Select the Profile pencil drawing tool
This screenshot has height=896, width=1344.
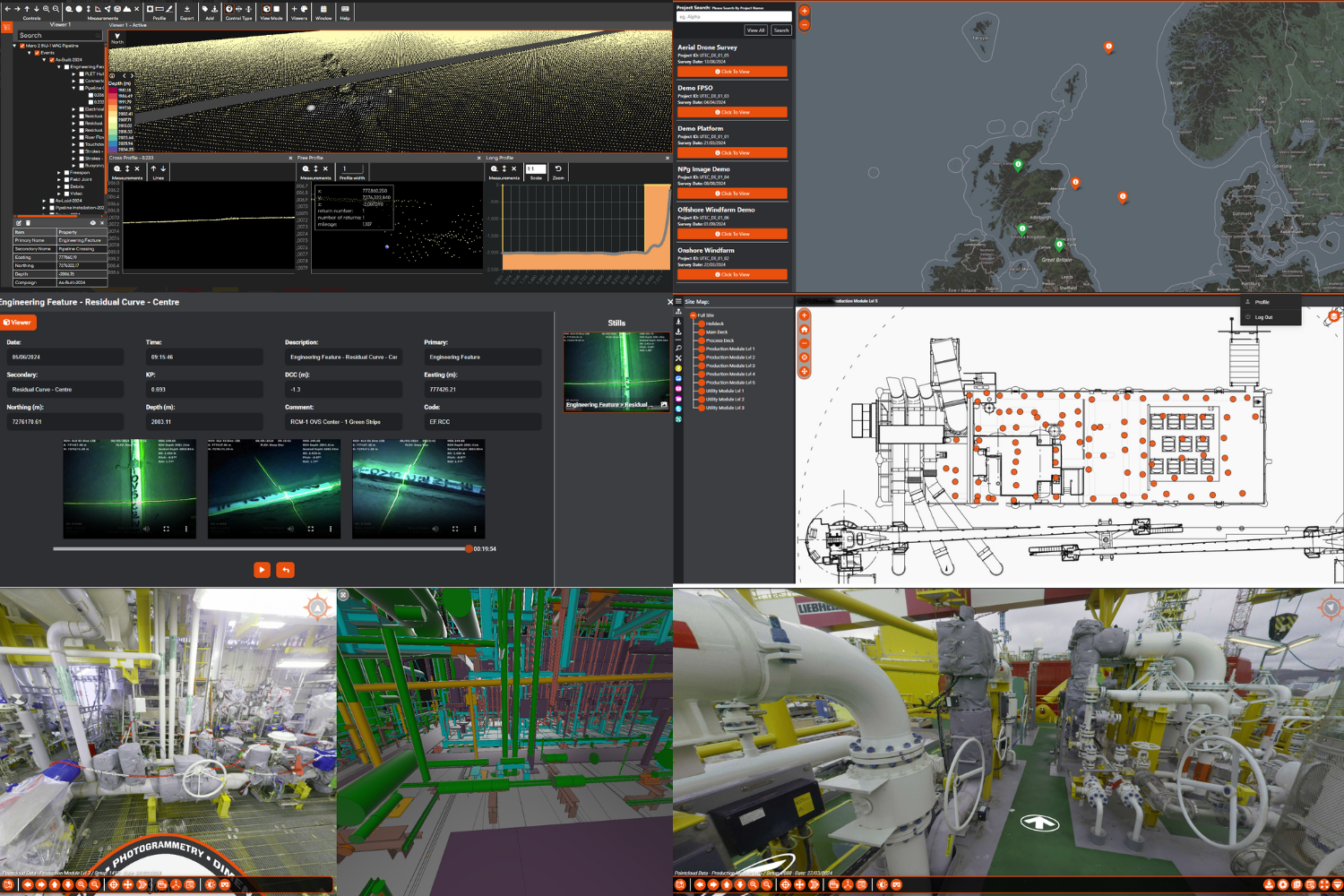tap(169, 9)
